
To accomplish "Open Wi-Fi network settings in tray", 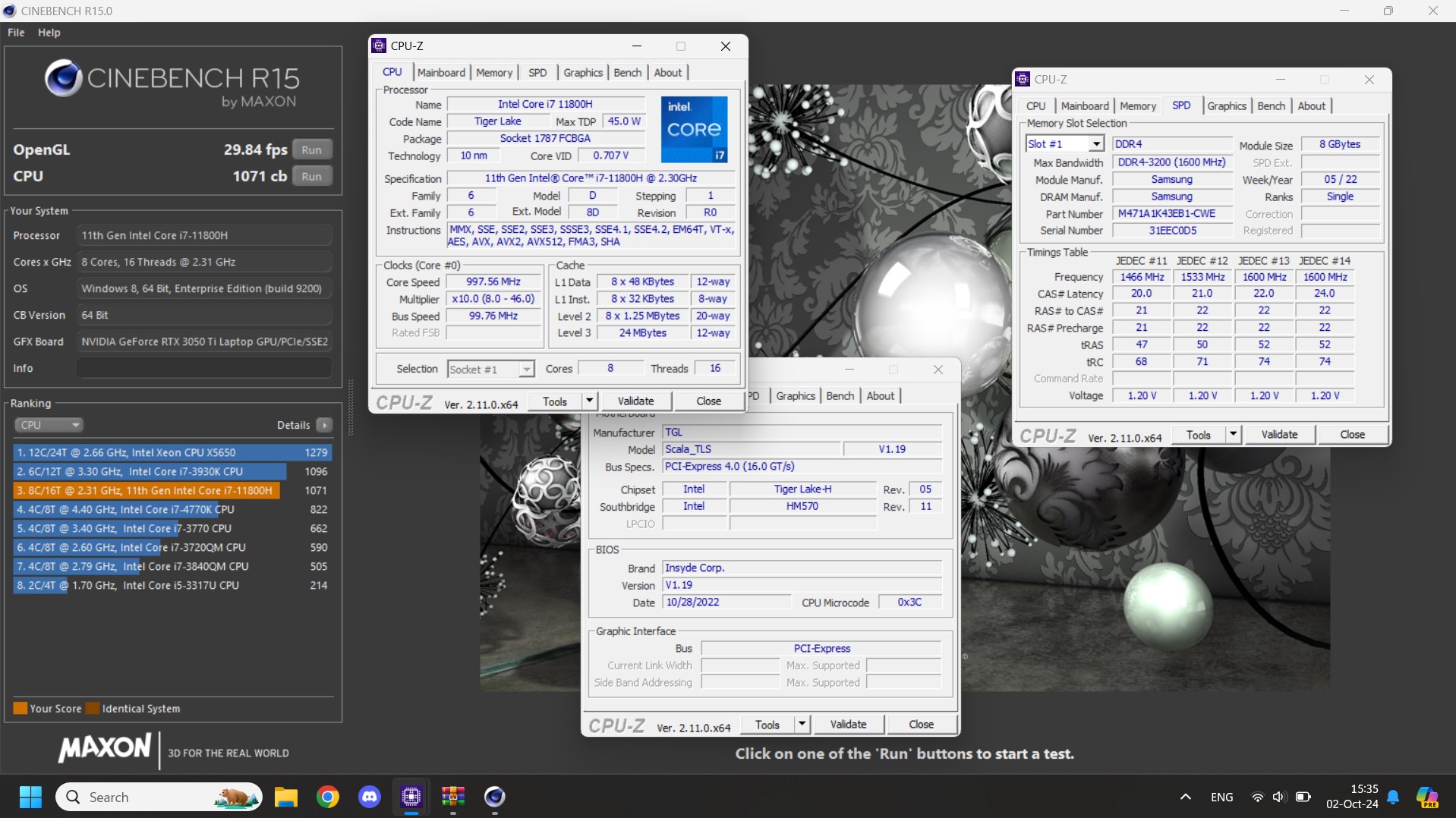I will pos(1258,797).
